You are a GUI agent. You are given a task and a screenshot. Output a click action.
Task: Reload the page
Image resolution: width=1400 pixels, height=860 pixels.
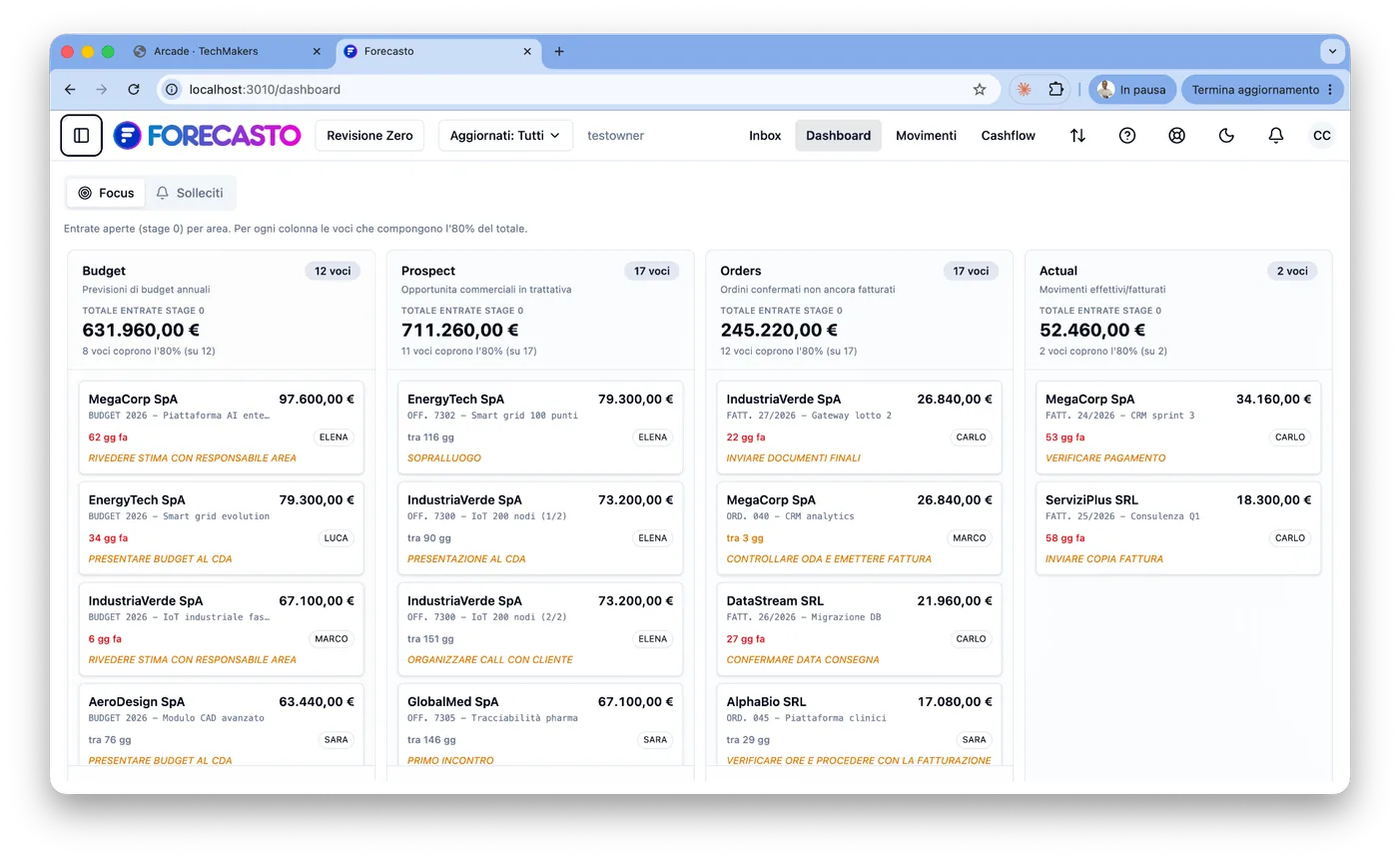click(x=134, y=89)
